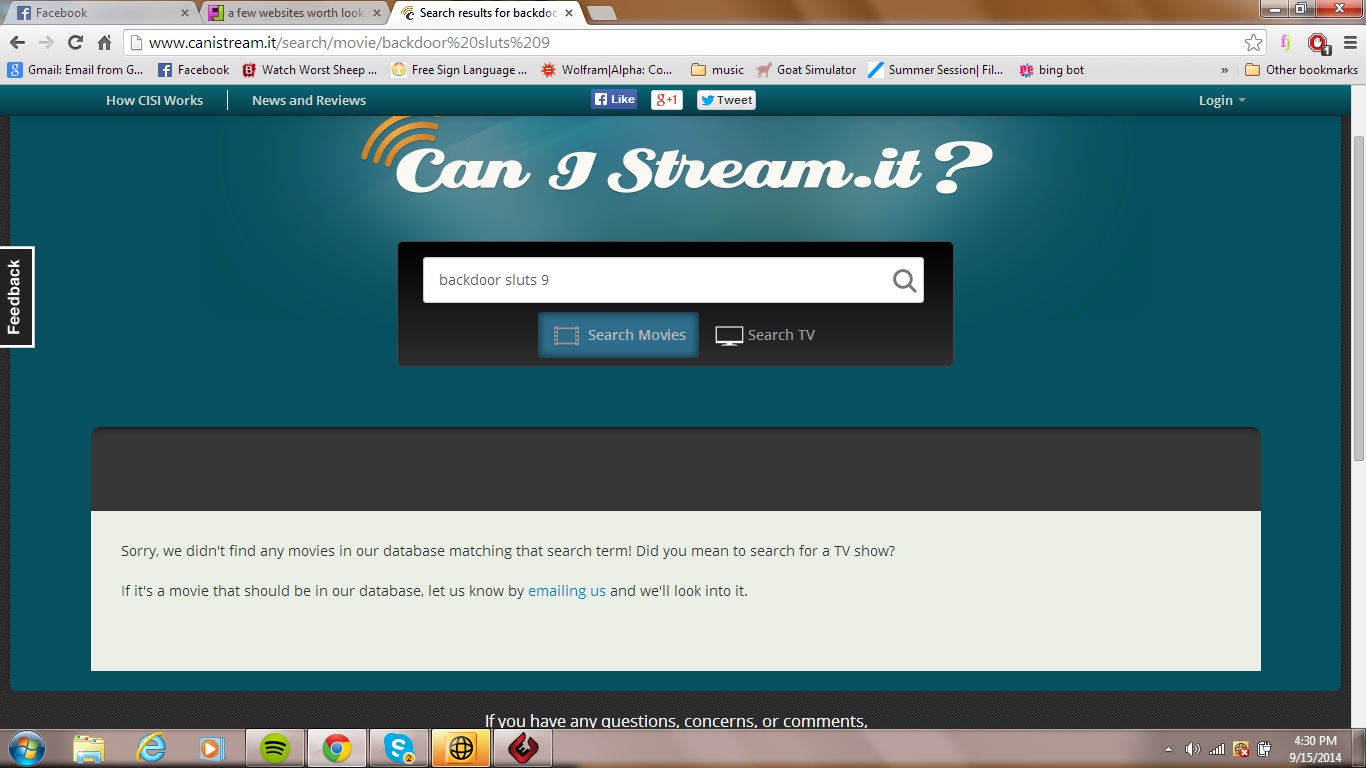Click the emailing us link

click(567, 591)
